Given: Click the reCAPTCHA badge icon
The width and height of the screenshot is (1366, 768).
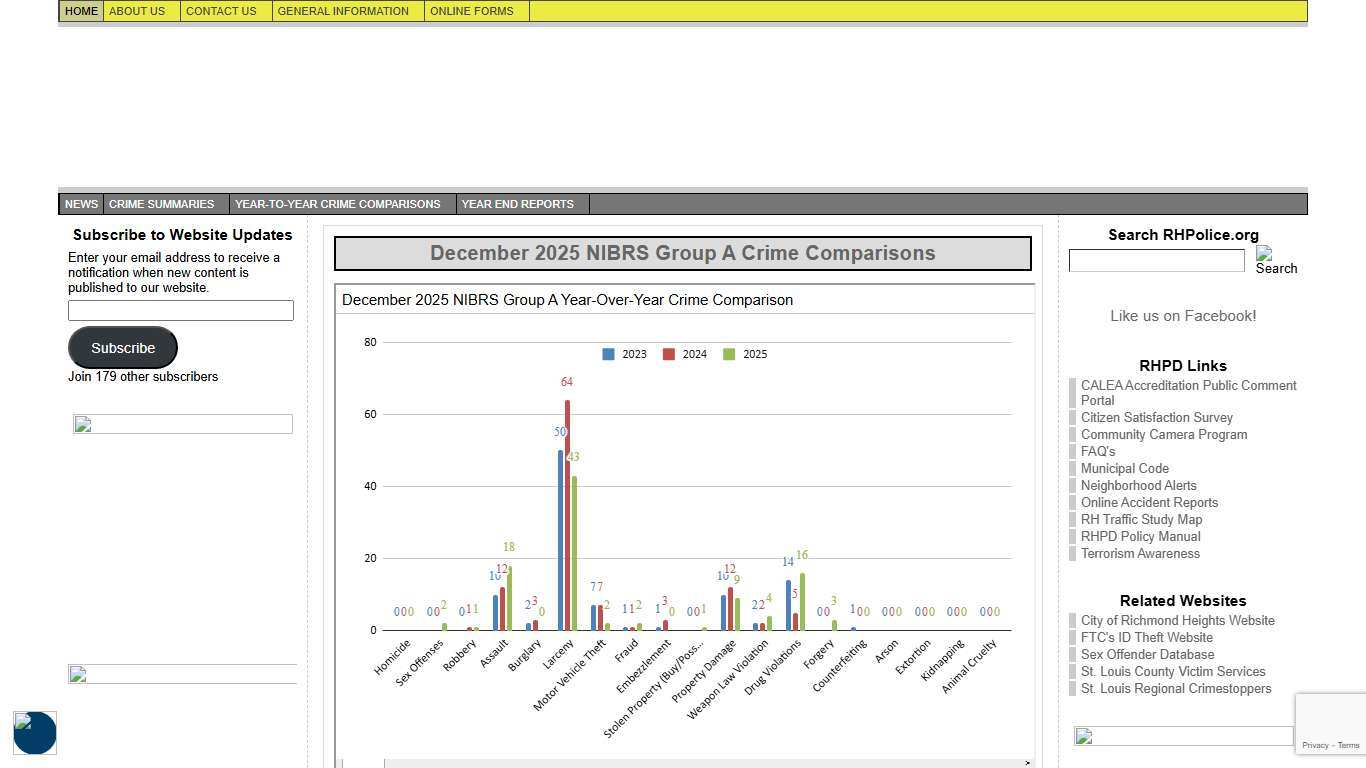Looking at the screenshot, I should click(x=1330, y=717).
